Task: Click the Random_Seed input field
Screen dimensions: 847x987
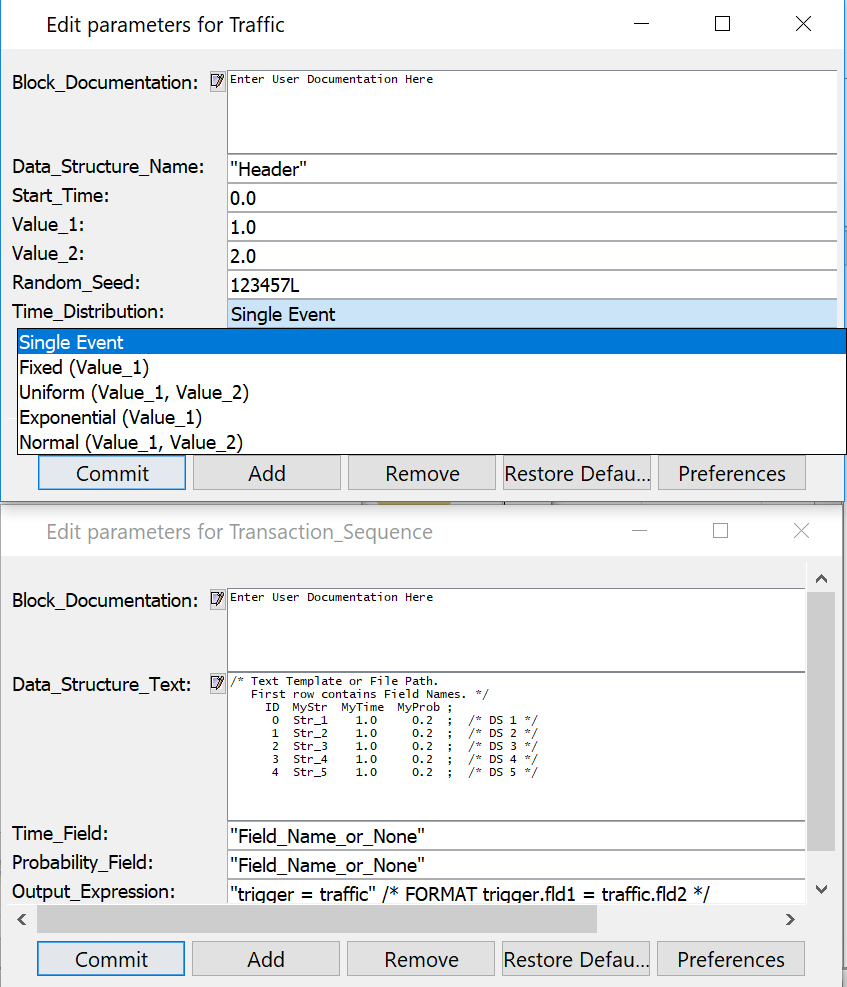Action: coord(531,285)
